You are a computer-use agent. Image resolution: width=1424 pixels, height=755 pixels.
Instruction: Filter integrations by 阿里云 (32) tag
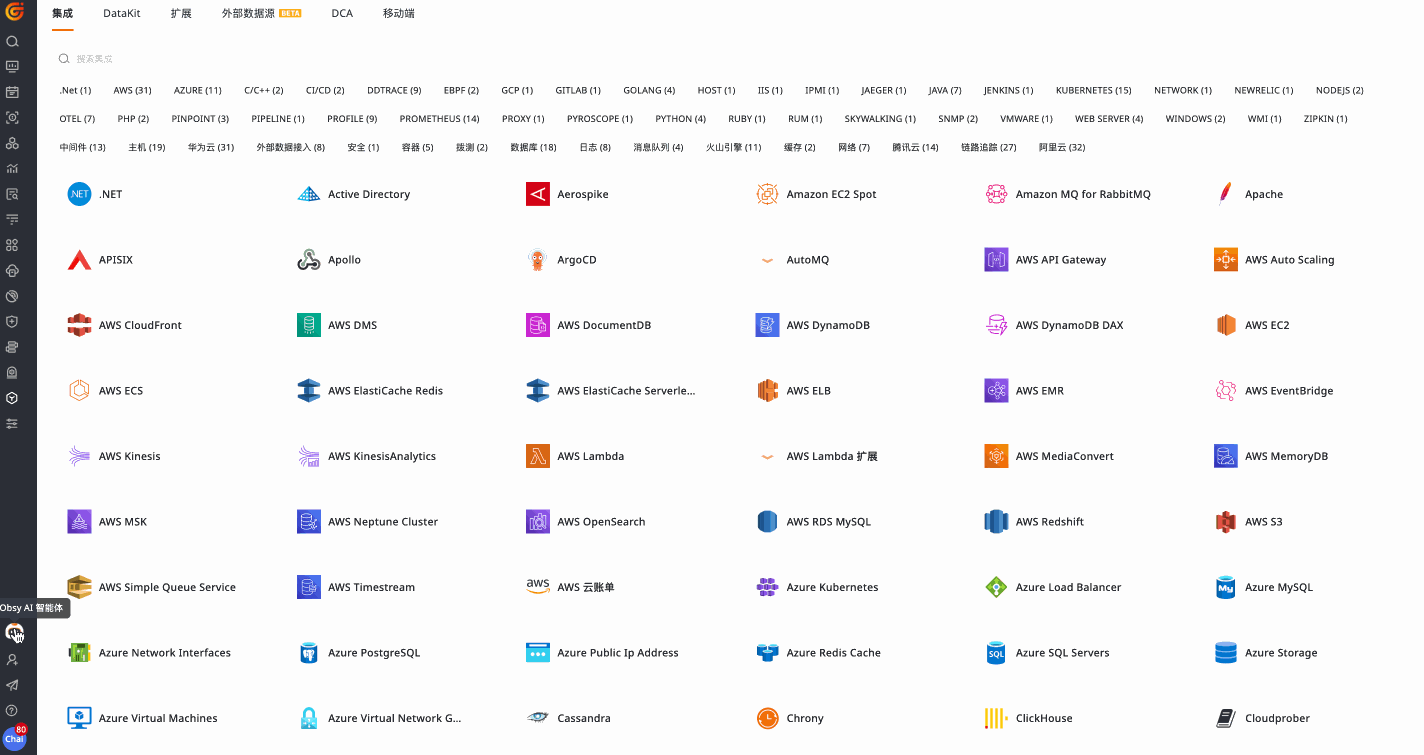click(1061, 147)
